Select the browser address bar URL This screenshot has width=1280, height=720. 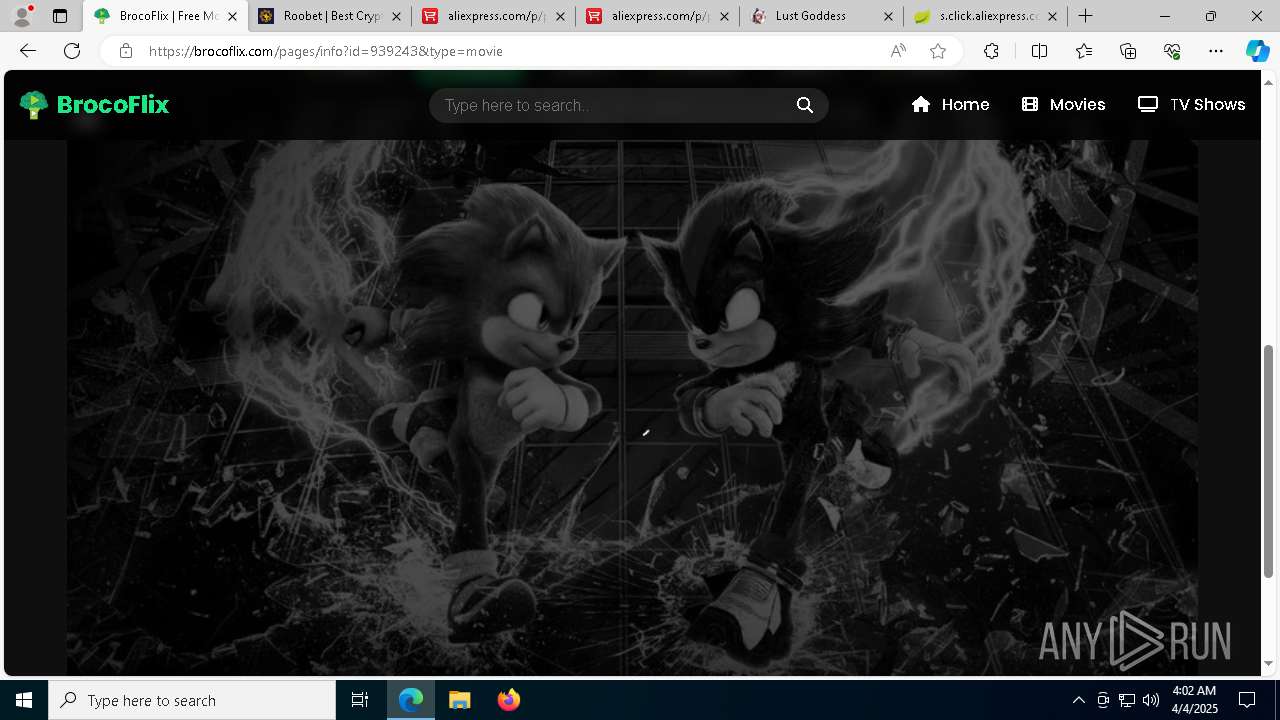click(326, 51)
